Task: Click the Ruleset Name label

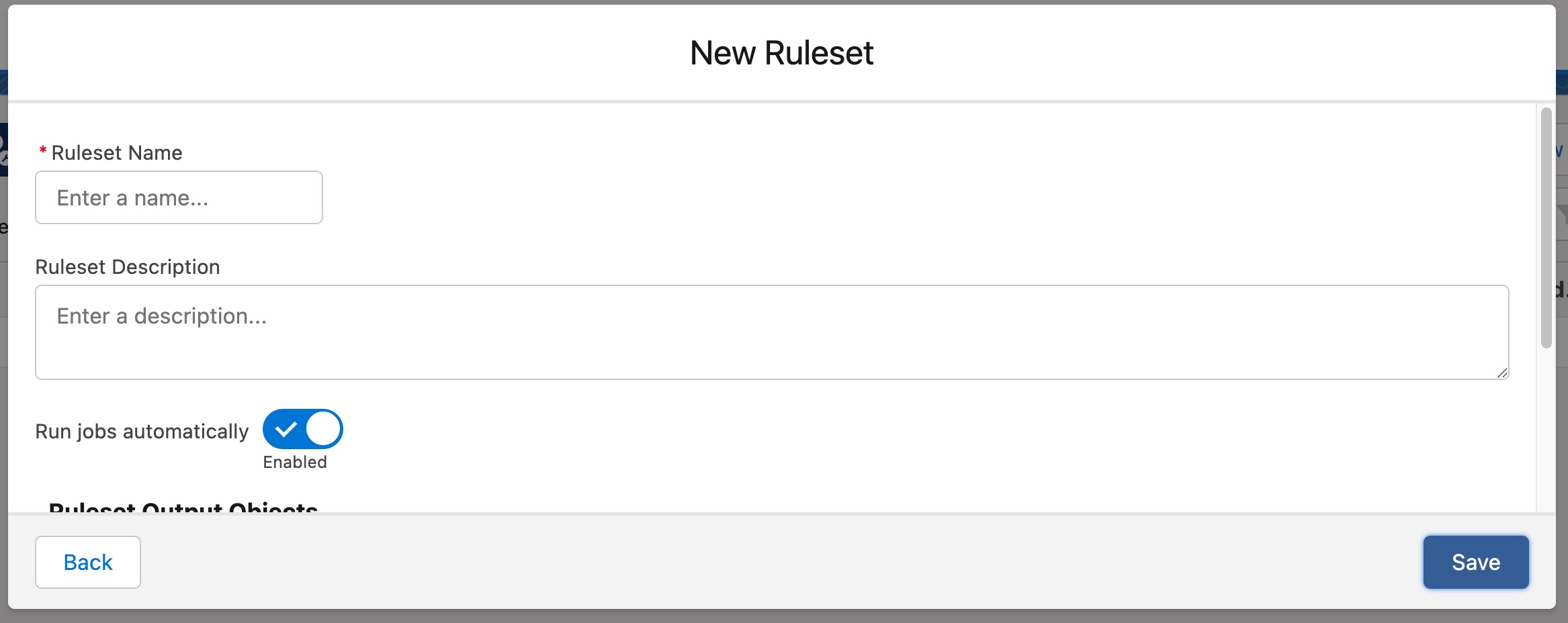Action: tap(117, 153)
